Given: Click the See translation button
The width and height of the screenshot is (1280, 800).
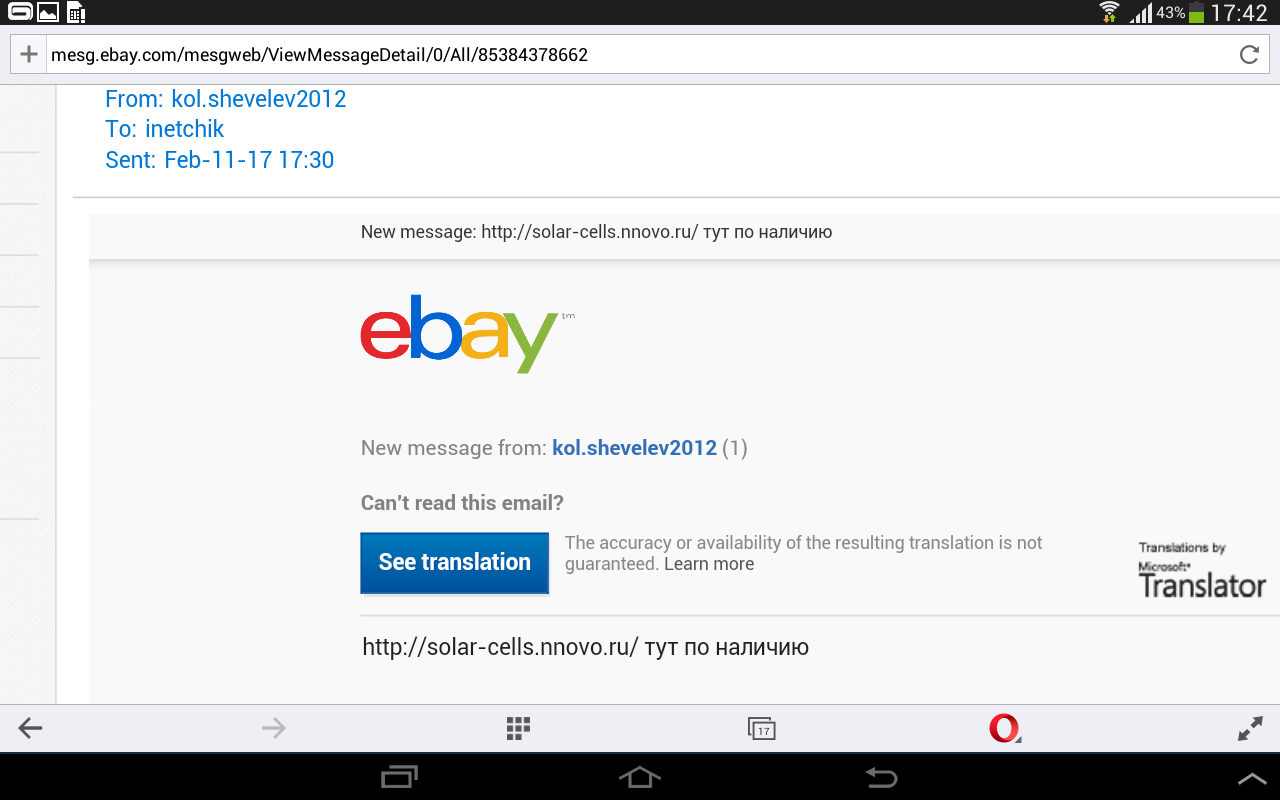Looking at the screenshot, I should (x=455, y=562).
